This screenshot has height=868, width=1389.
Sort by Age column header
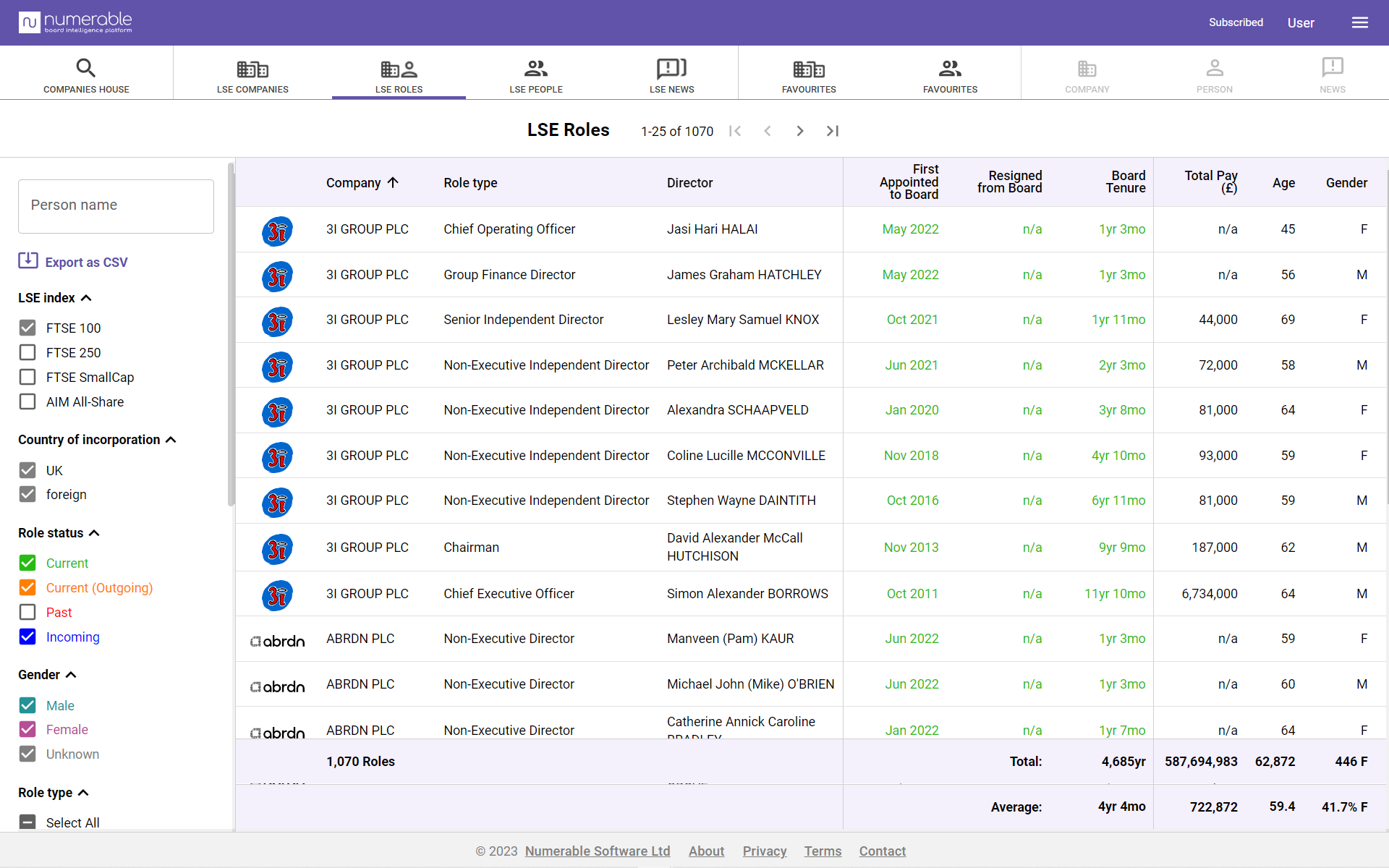click(1283, 183)
